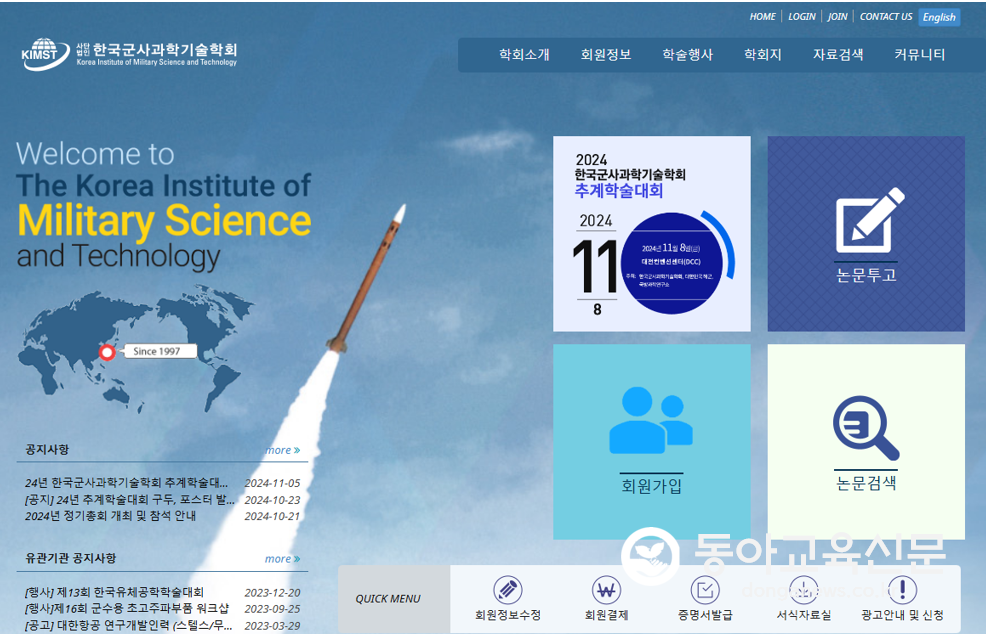Click date 2024-10-23 in 공지사항 list
Screen dimensions: 986x634
(x=272, y=499)
